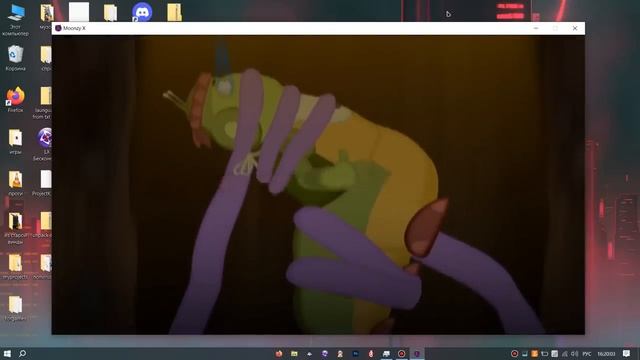
Task: Open the taskbar search magnifier
Action: (x=22, y=353)
